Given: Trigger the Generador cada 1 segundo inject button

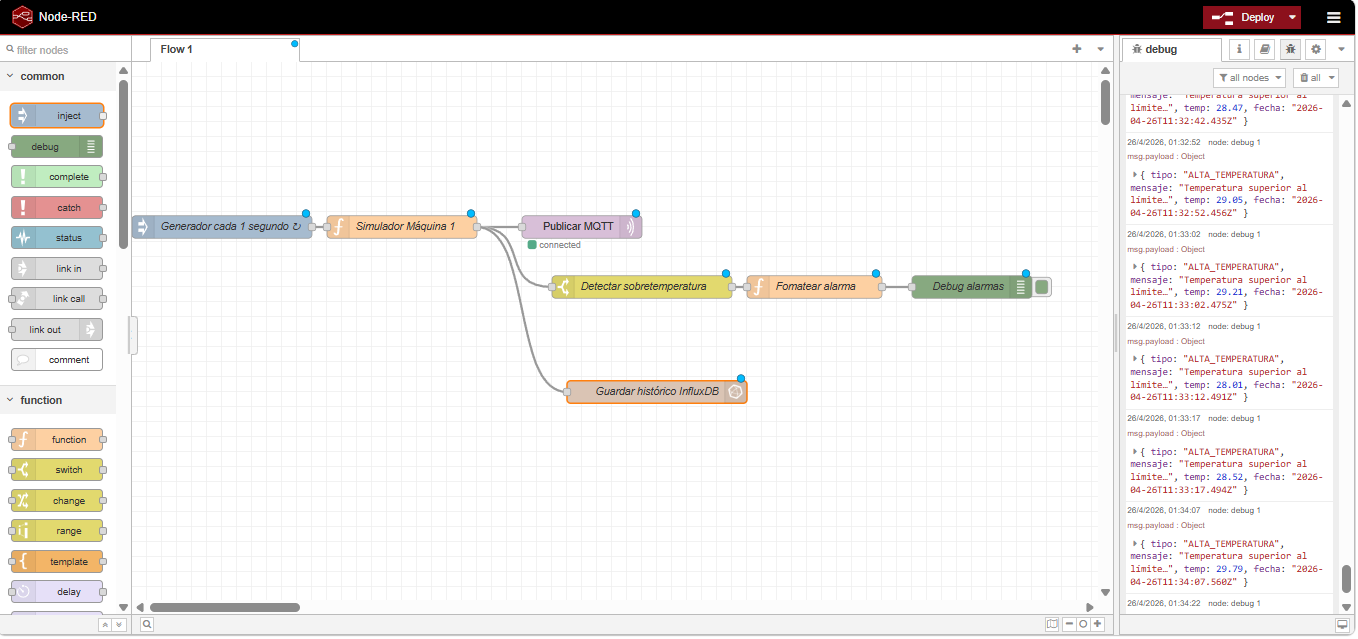Looking at the screenshot, I should pos(141,227).
